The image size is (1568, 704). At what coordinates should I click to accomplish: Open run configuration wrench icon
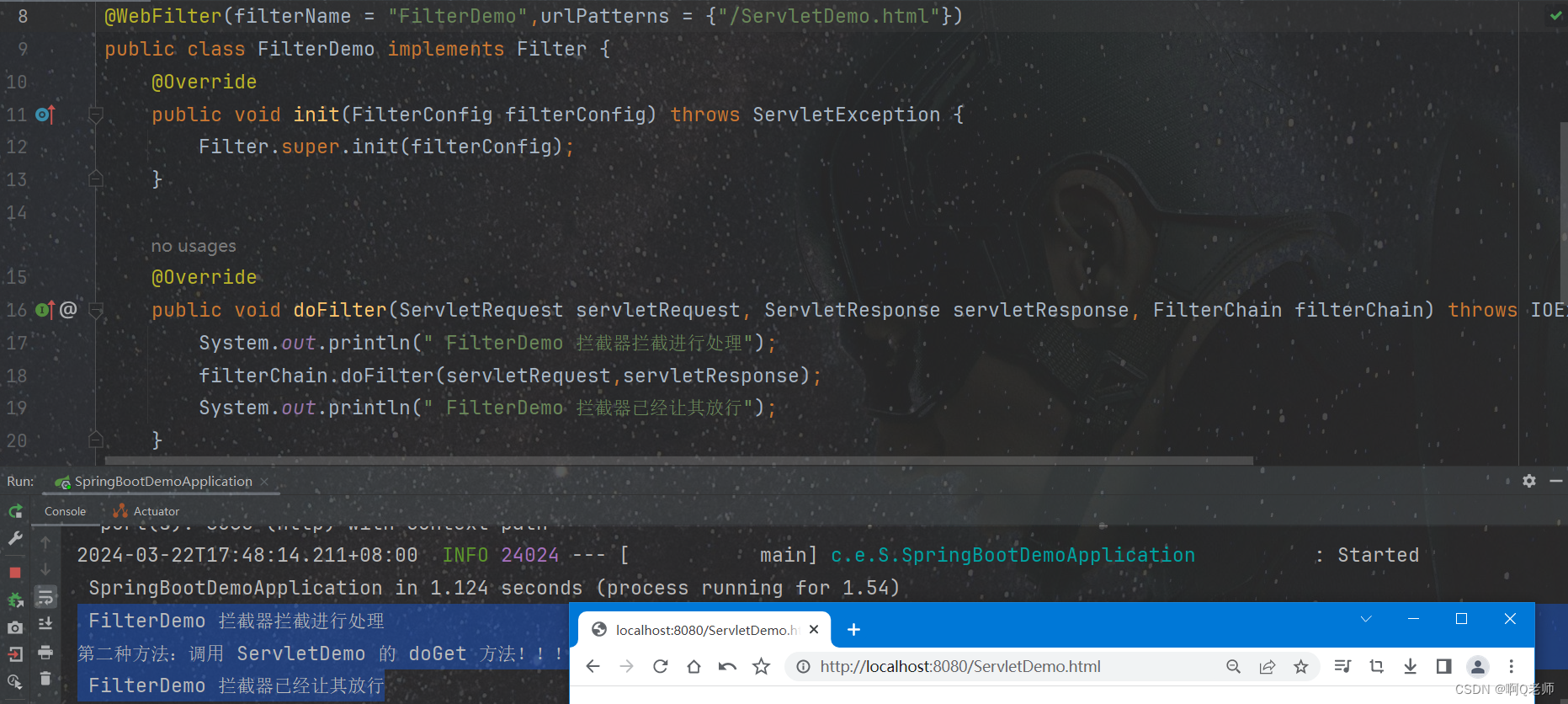click(15, 538)
